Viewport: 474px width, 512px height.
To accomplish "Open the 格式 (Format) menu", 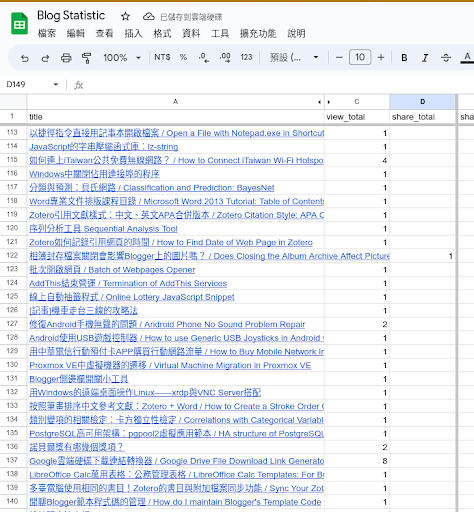I will tap(162, 33).
